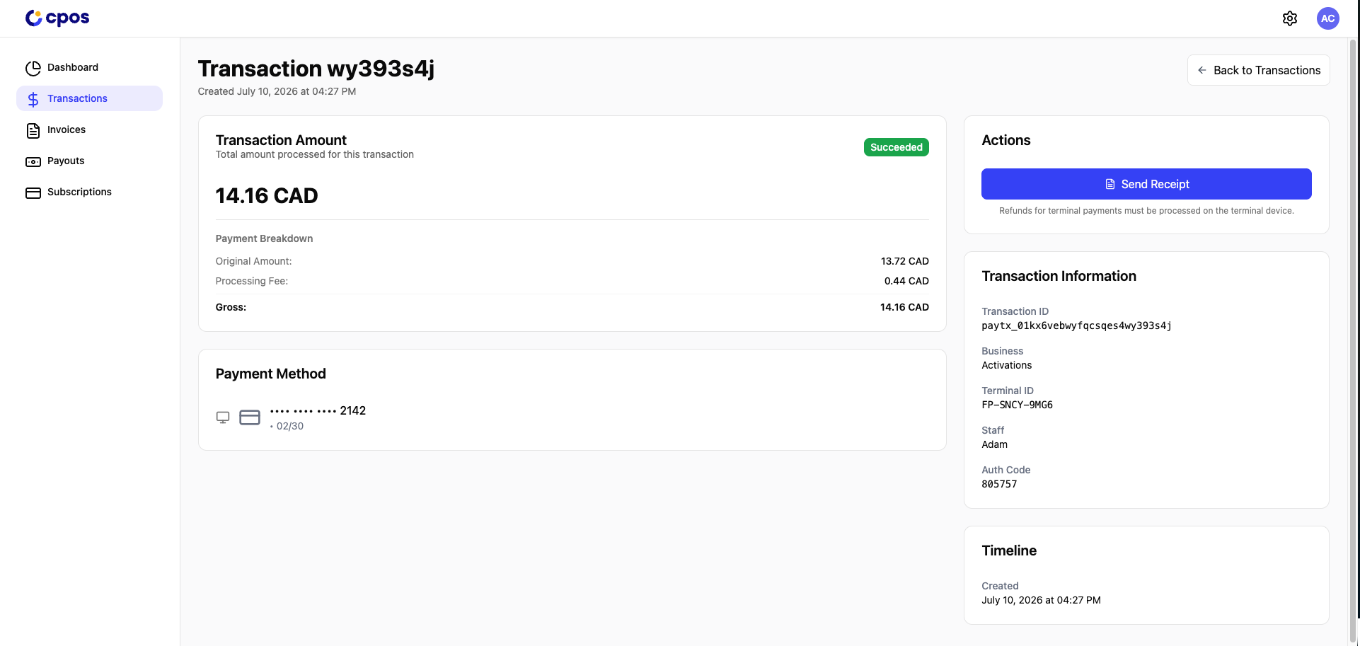Click the Succeeded status badge
The width and height of the screenshot is (1360, 646).
896,147
